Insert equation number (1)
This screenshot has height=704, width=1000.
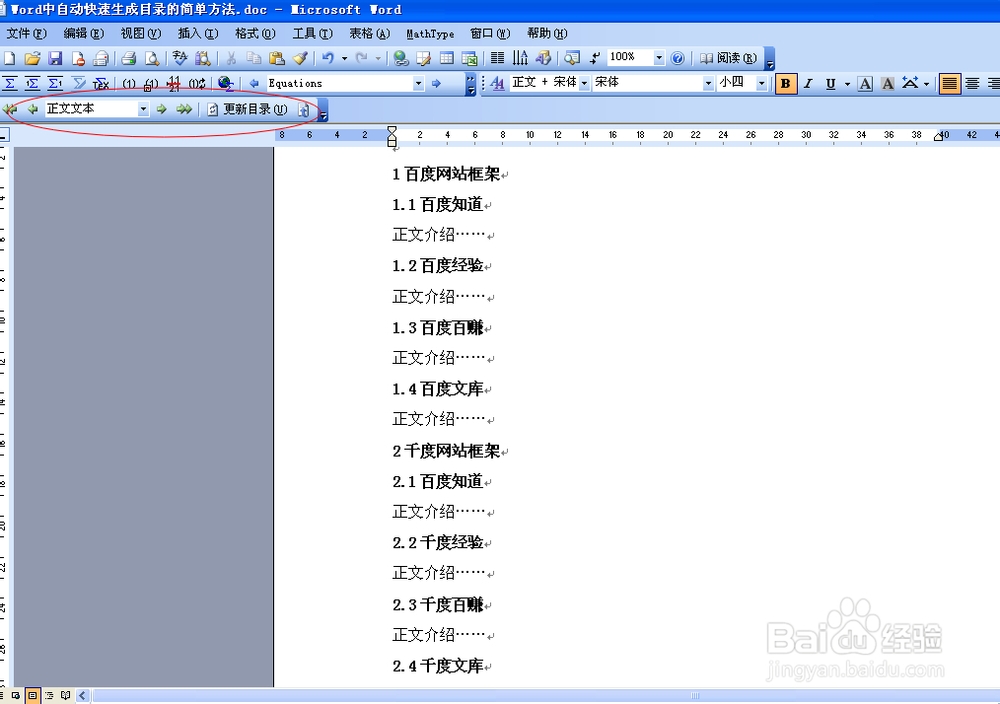[129, 84]
